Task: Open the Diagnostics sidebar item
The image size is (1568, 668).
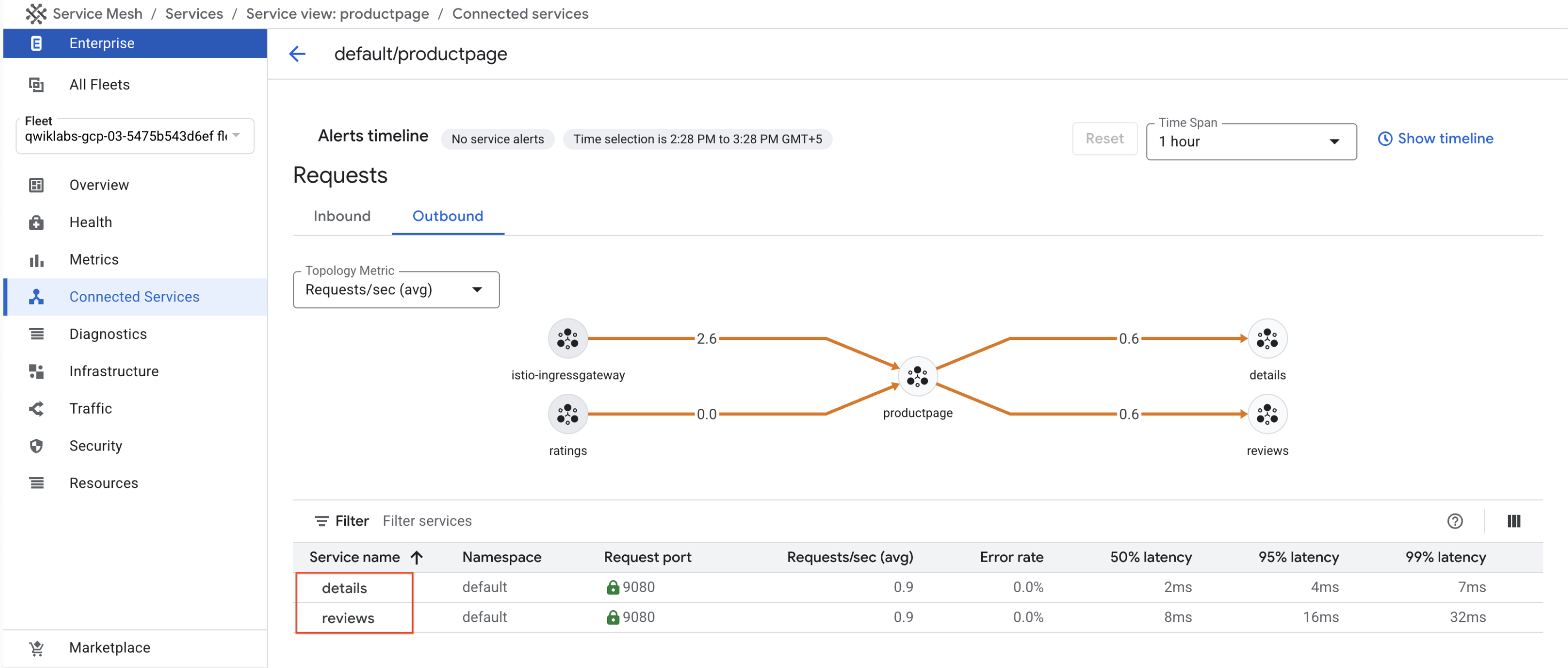Action: (135, 333)
